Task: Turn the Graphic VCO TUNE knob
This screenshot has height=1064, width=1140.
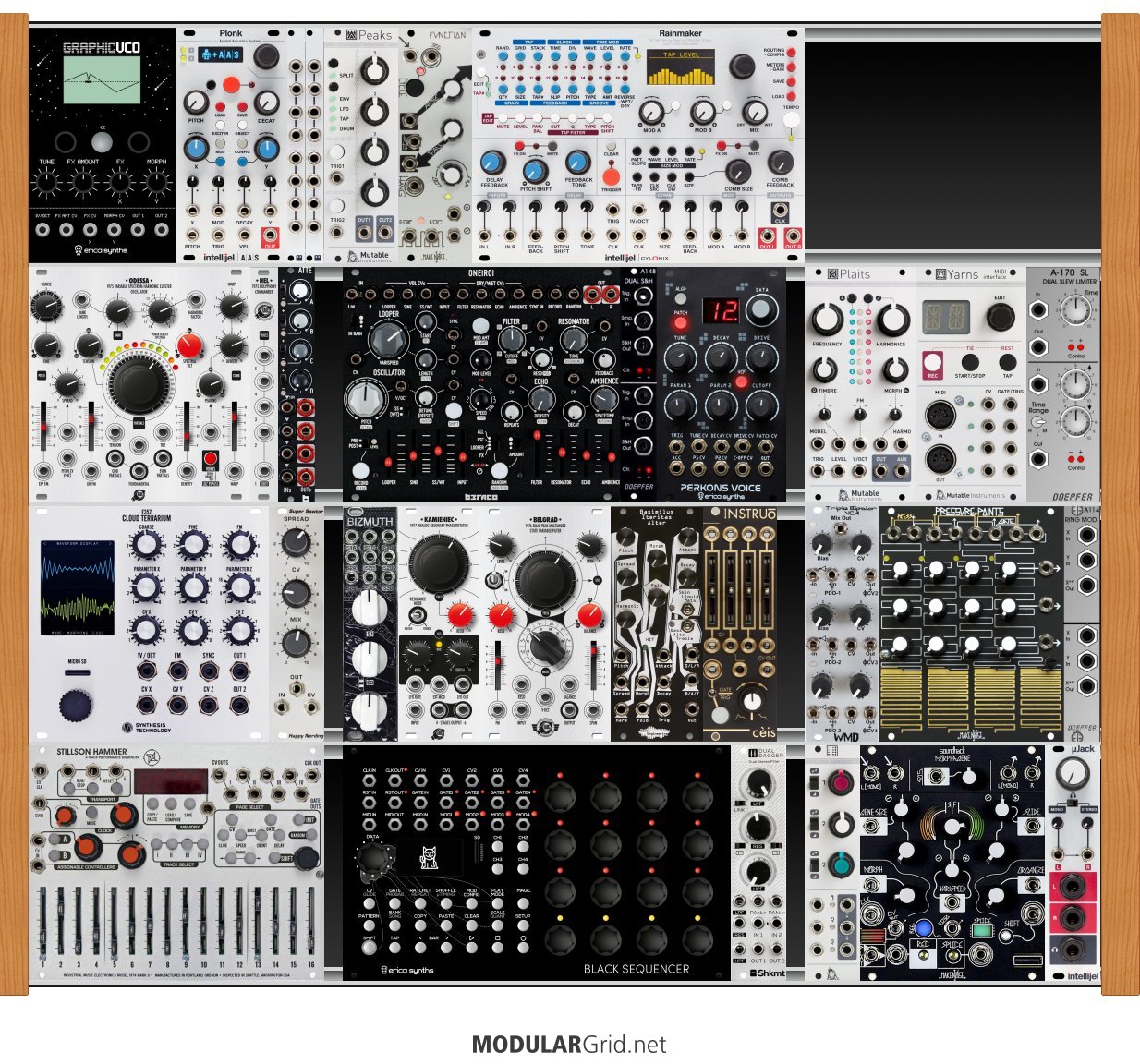Action: coord(46,184)
